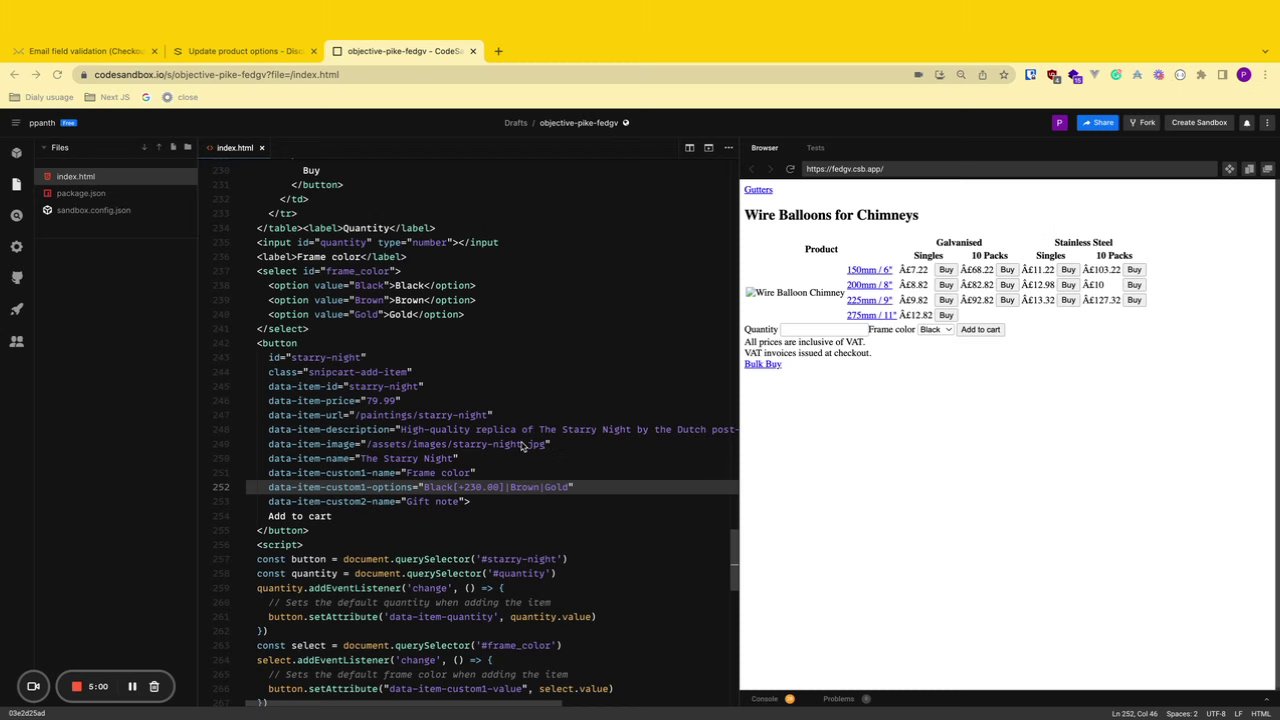Toggle Chrome side panel icon
The height and width of the screenshot is (720, 1280).
point(1222,75)
